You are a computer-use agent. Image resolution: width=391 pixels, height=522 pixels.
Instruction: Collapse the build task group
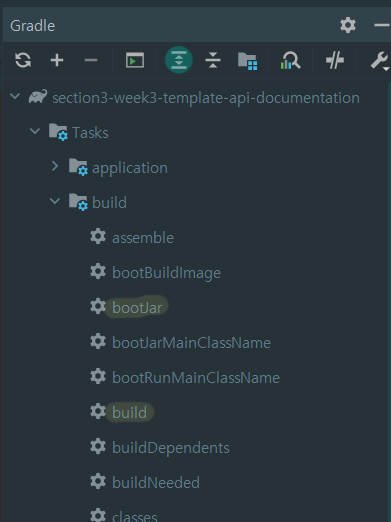pyautogui.click(x=55, y=201)
